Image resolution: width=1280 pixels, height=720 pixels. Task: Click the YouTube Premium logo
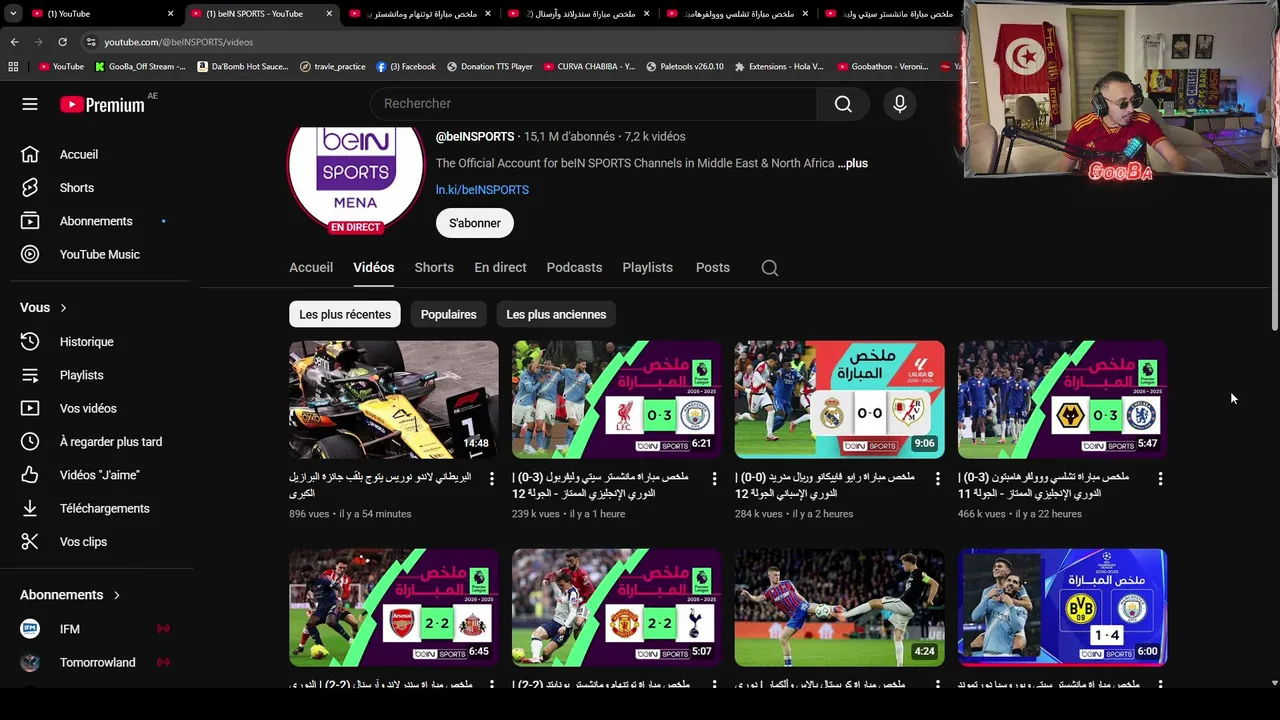[102, 104]
